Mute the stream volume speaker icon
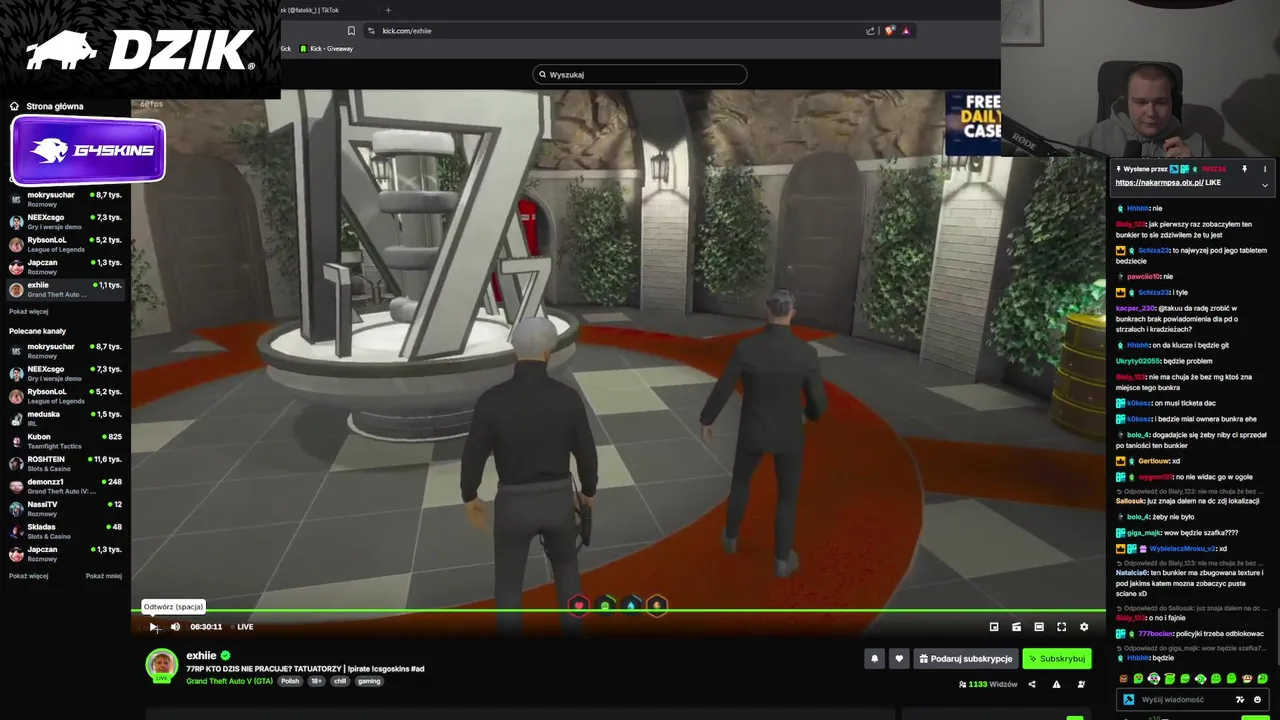Screen dimensions: 1280x720 pyautogui.click(x=175, y=627)
